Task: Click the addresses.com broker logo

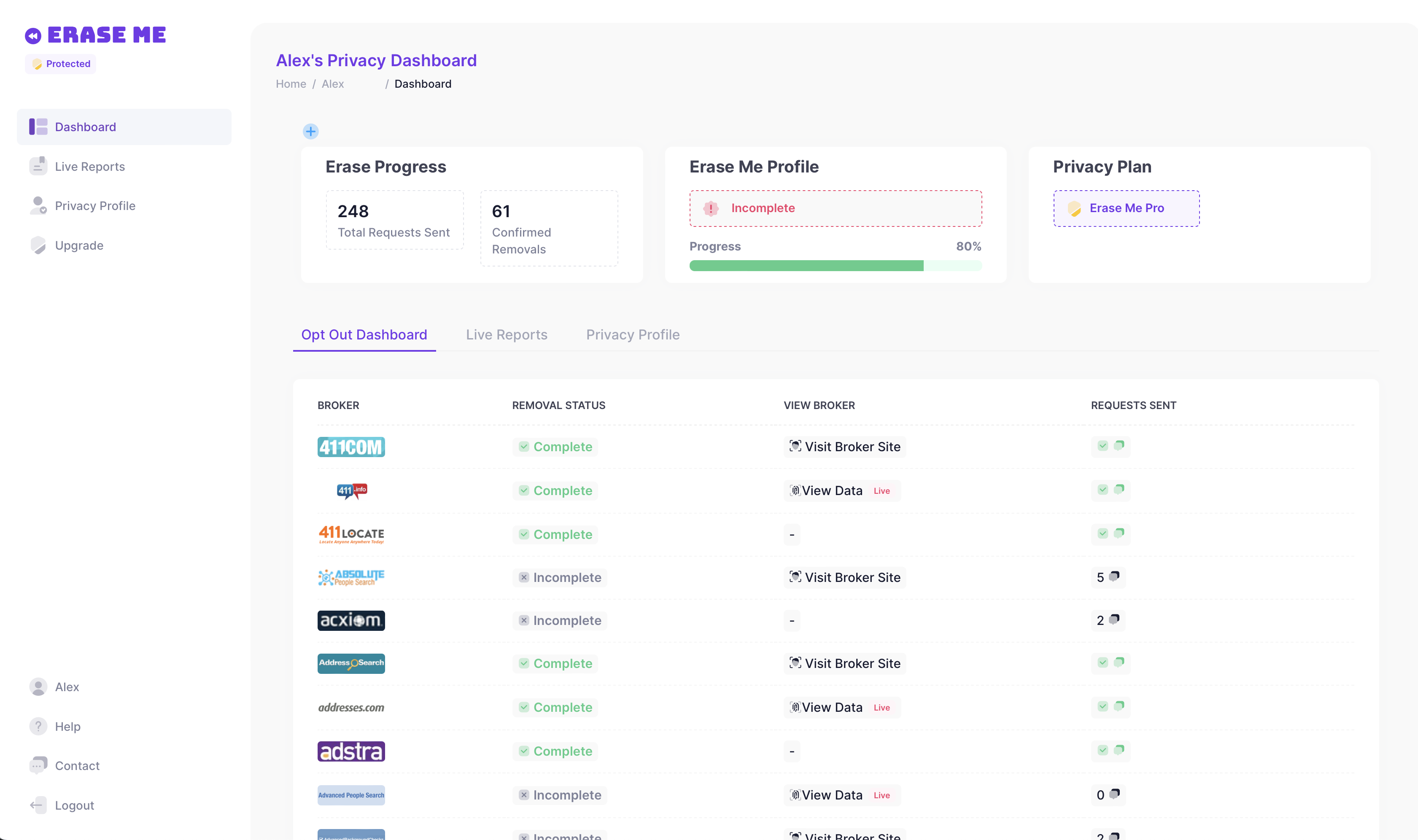Action: (351, 707)
